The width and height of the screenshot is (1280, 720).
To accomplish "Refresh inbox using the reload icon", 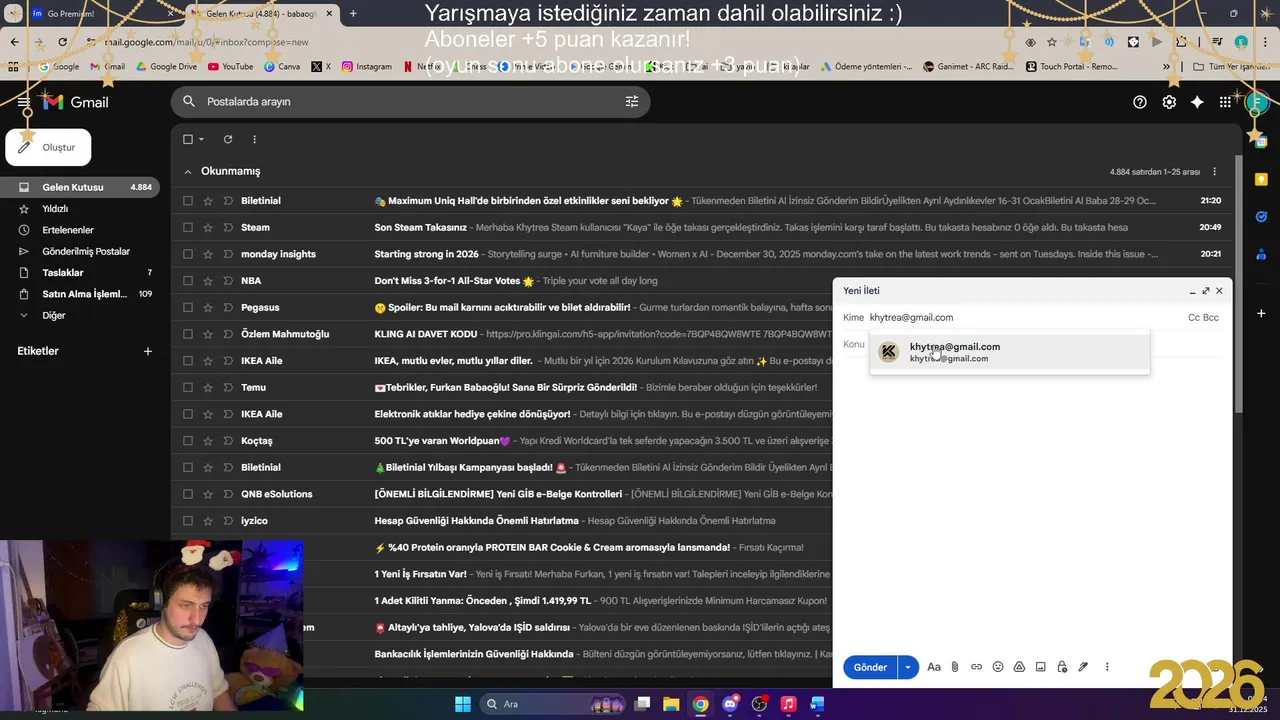I will coord(228,139).
